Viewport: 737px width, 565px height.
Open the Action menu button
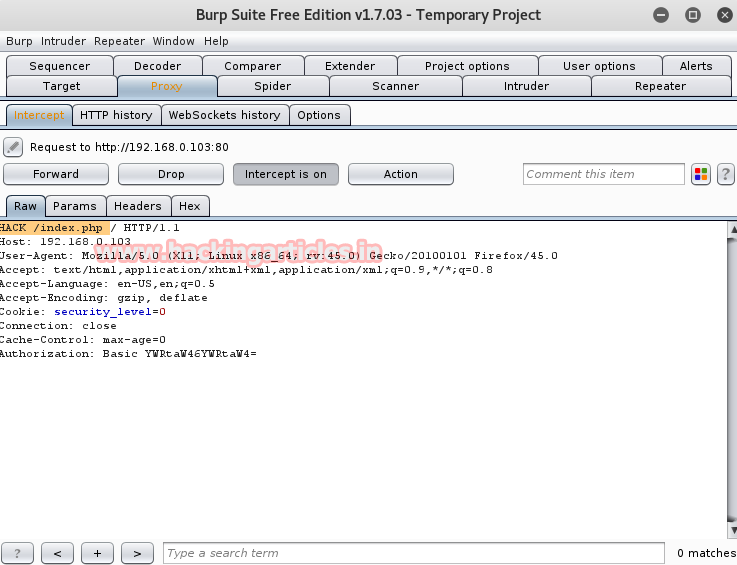pyautogui.click(x=400, y=174)
